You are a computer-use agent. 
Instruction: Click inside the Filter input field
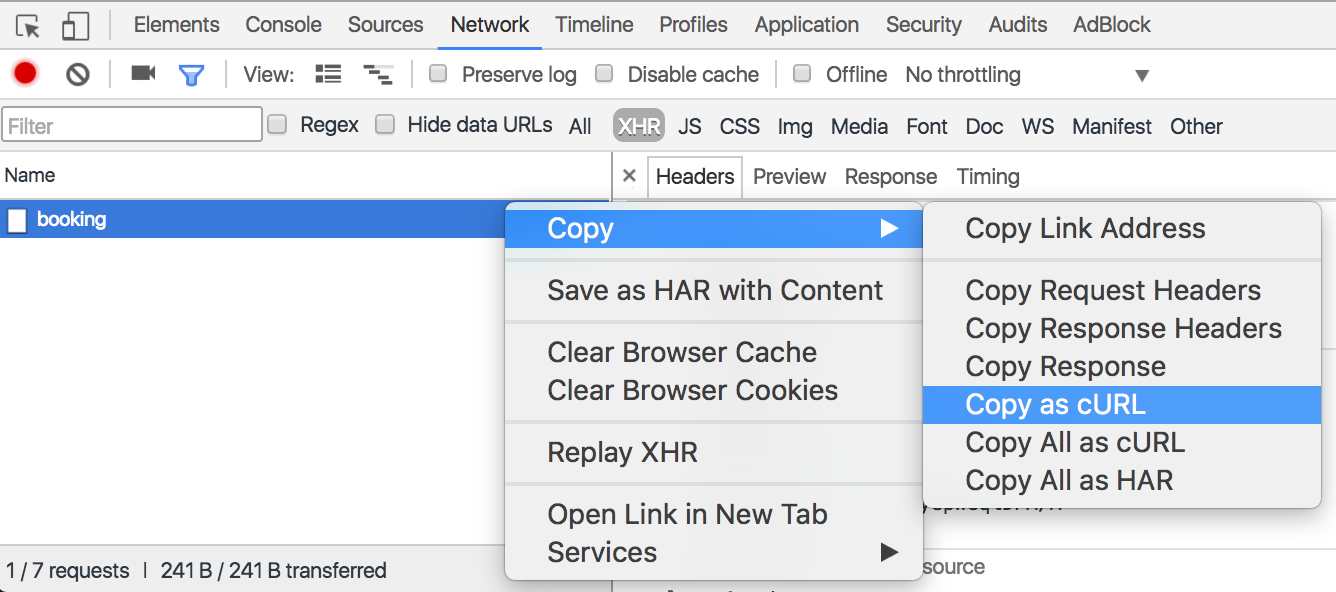point(130,124)
